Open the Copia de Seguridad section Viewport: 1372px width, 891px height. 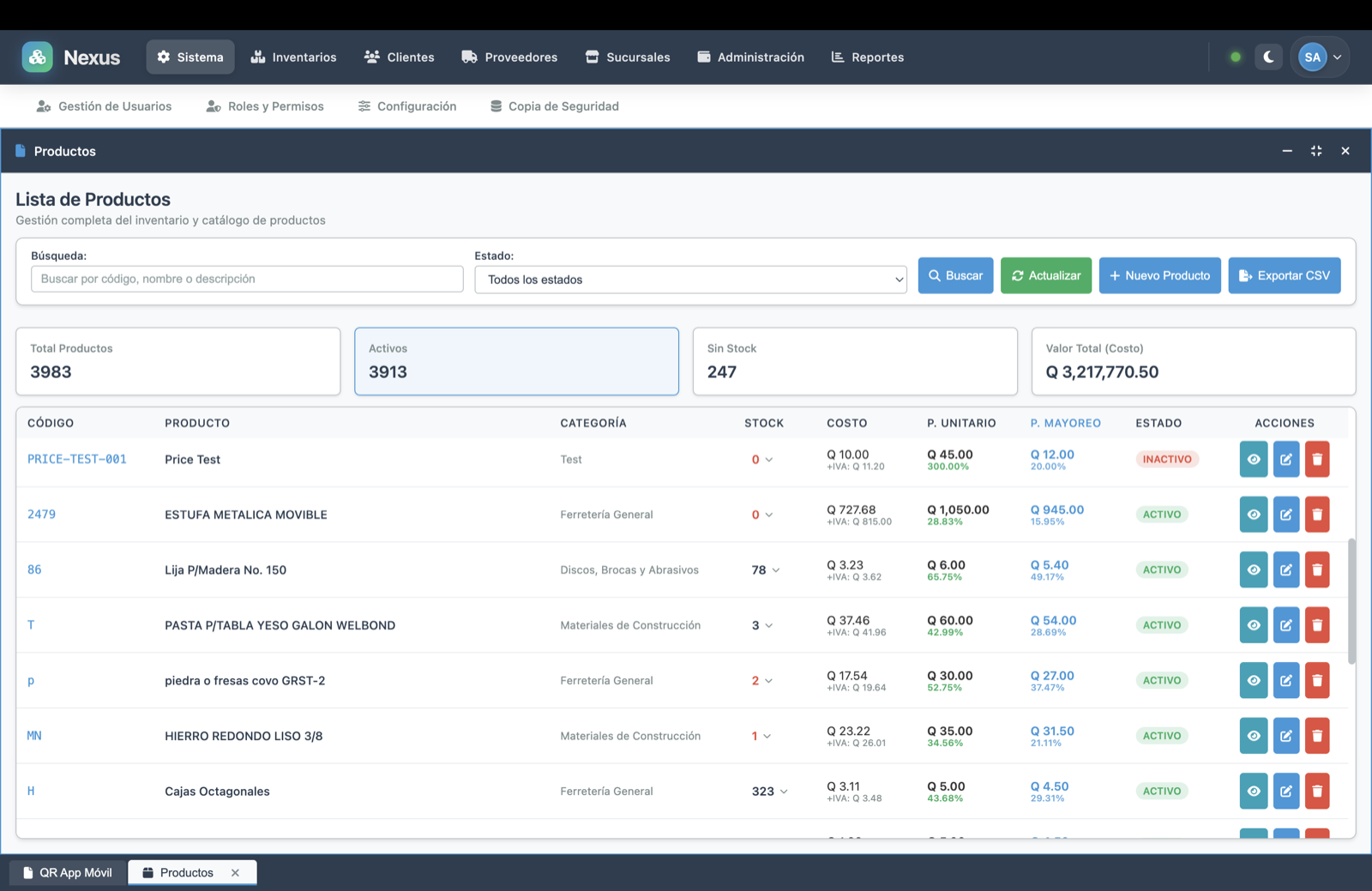(554, 105)
